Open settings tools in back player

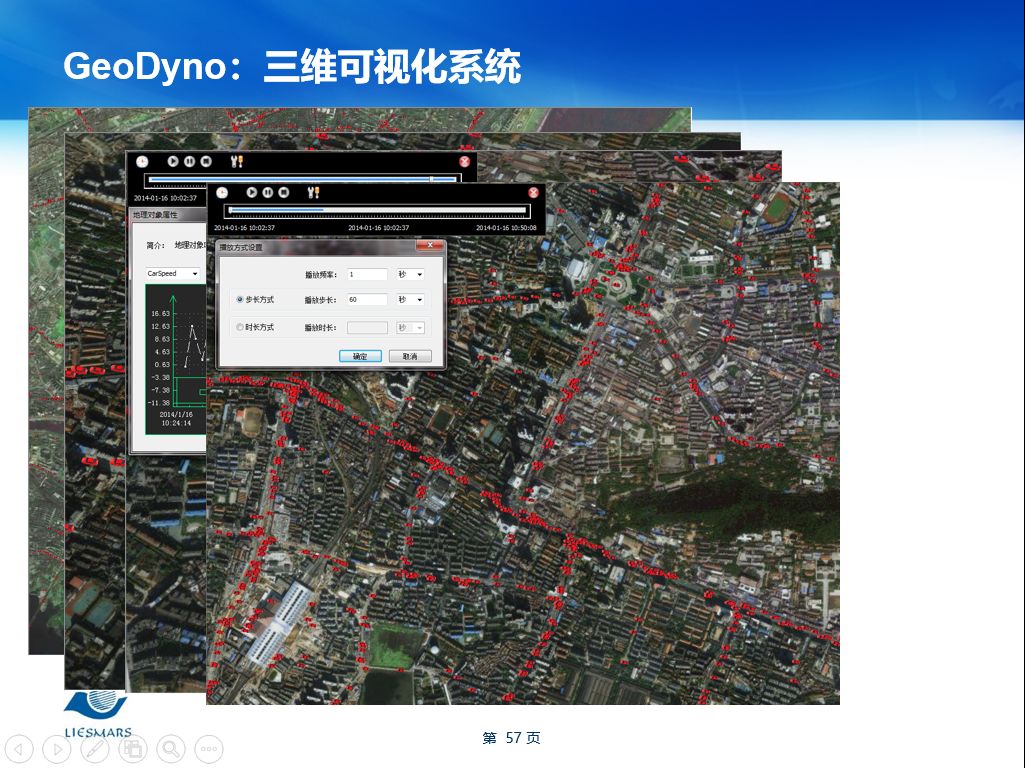(237, 161)
